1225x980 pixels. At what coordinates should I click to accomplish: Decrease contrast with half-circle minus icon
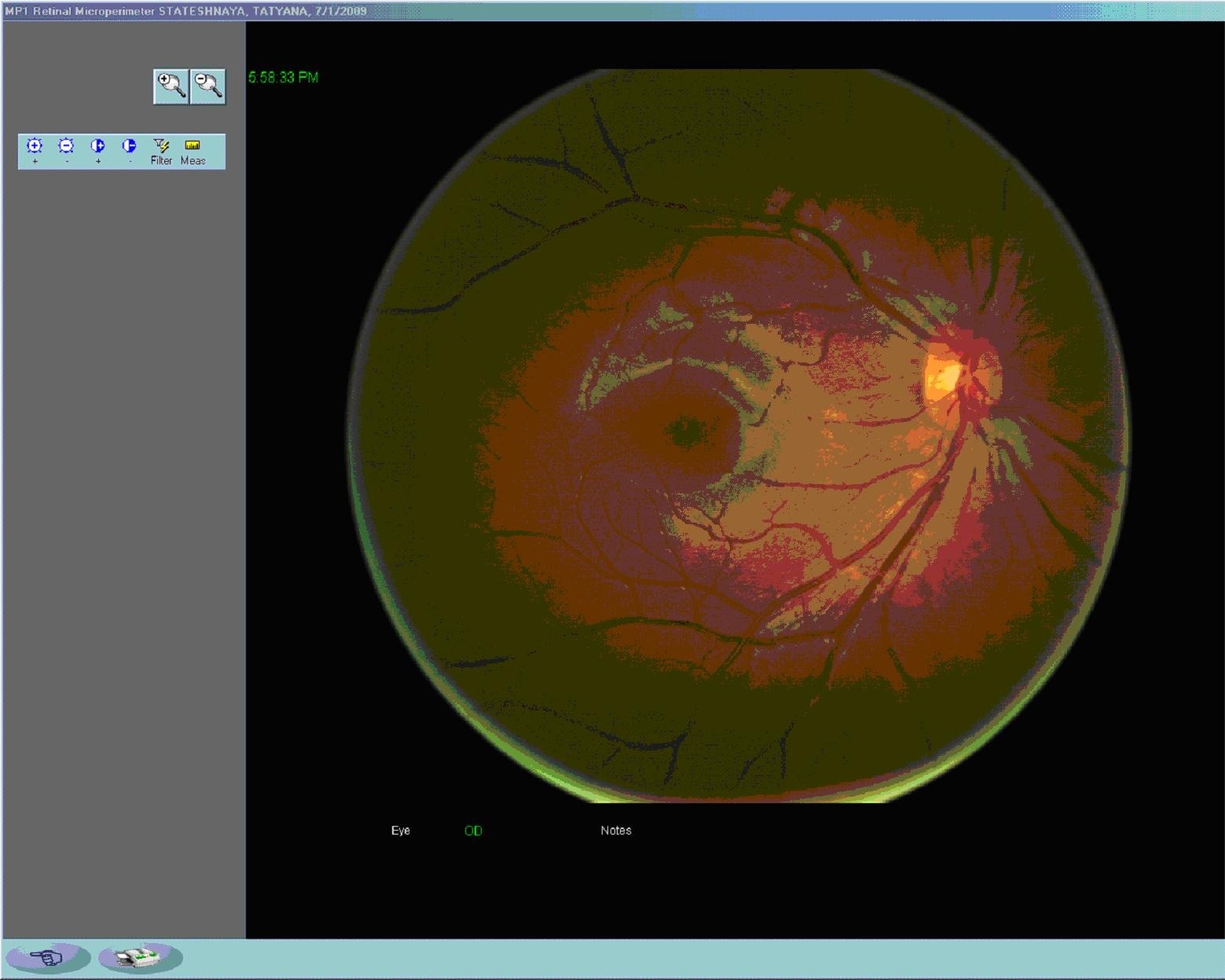(130, 146)
